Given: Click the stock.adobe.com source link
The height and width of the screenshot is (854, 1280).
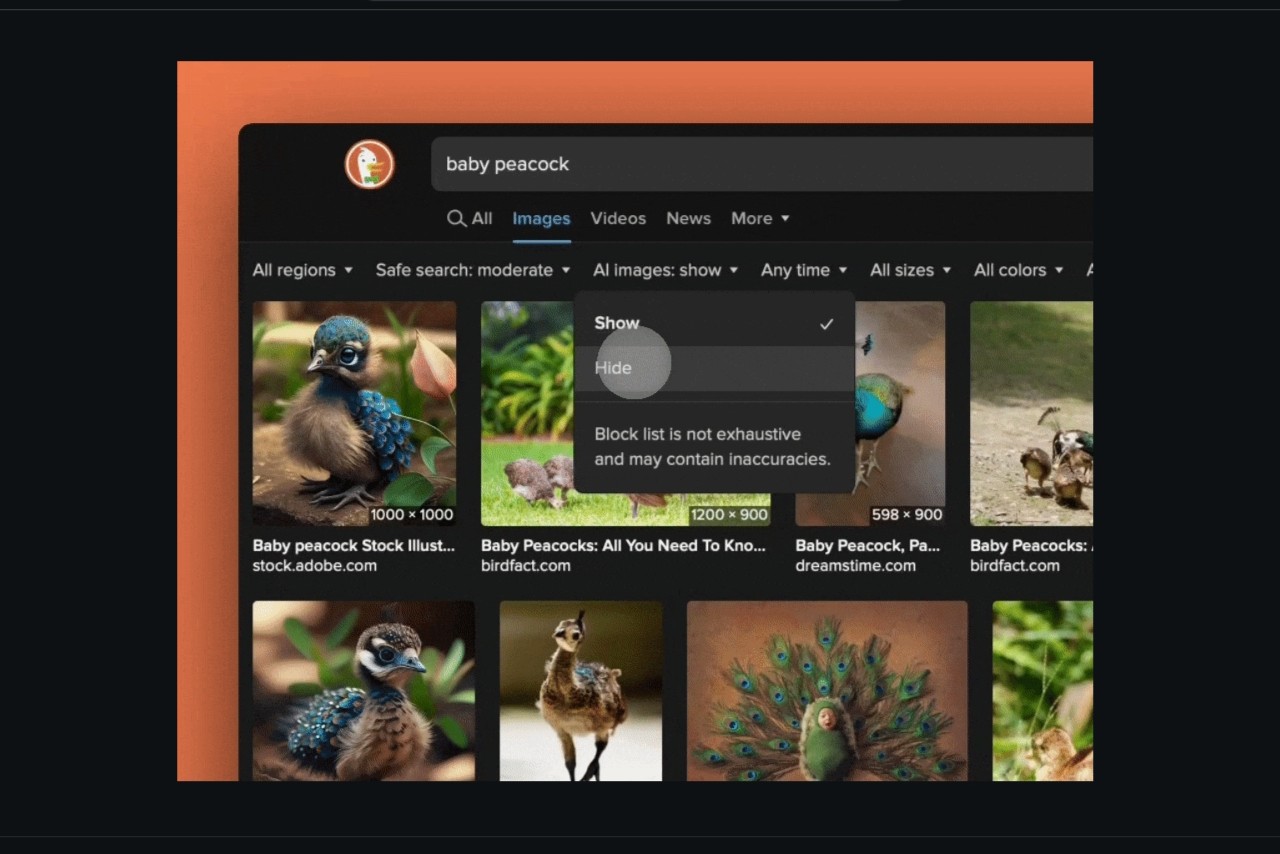Looking at the screenshot, I should (x=314, y=566).
